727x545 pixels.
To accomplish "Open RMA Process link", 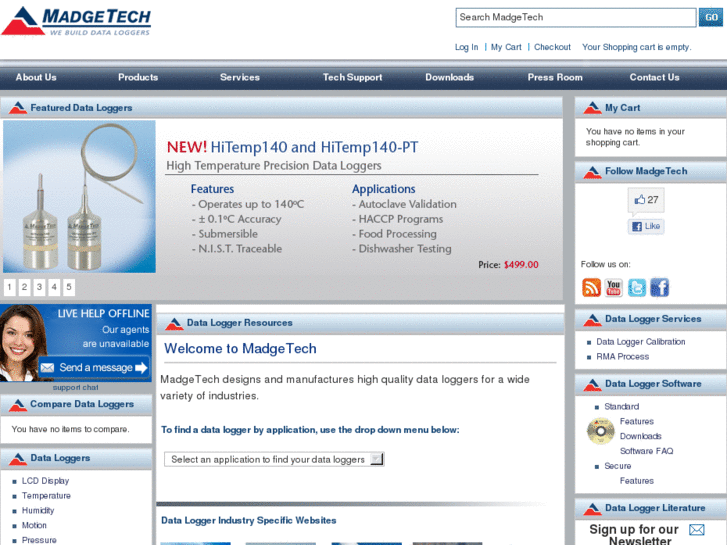I will 623,357.
